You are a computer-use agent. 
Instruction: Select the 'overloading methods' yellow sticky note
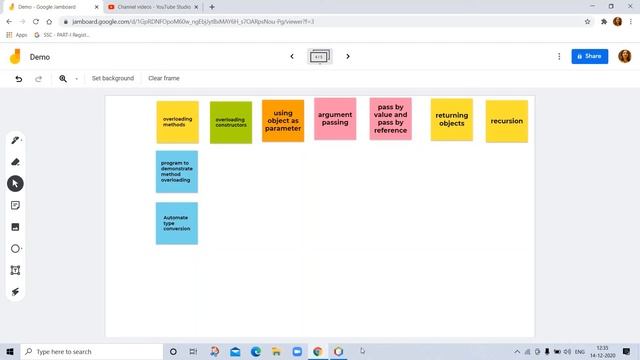pos(178,122)
